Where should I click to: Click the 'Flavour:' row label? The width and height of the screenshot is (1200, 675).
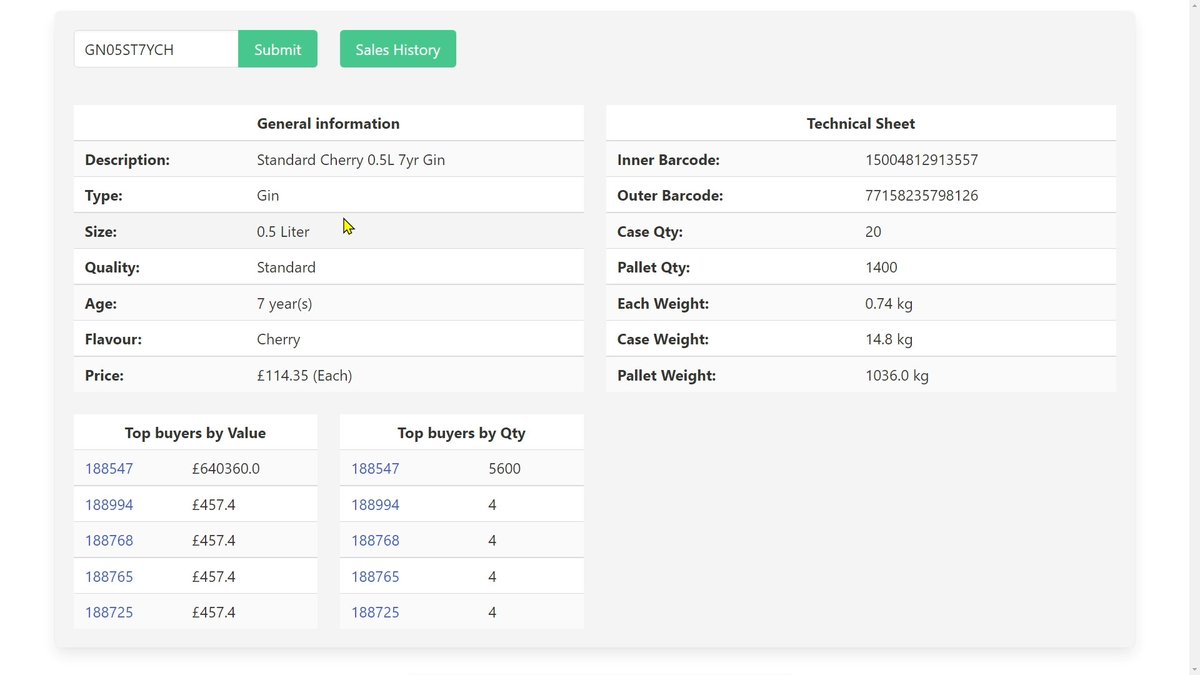tap(113, 339)
